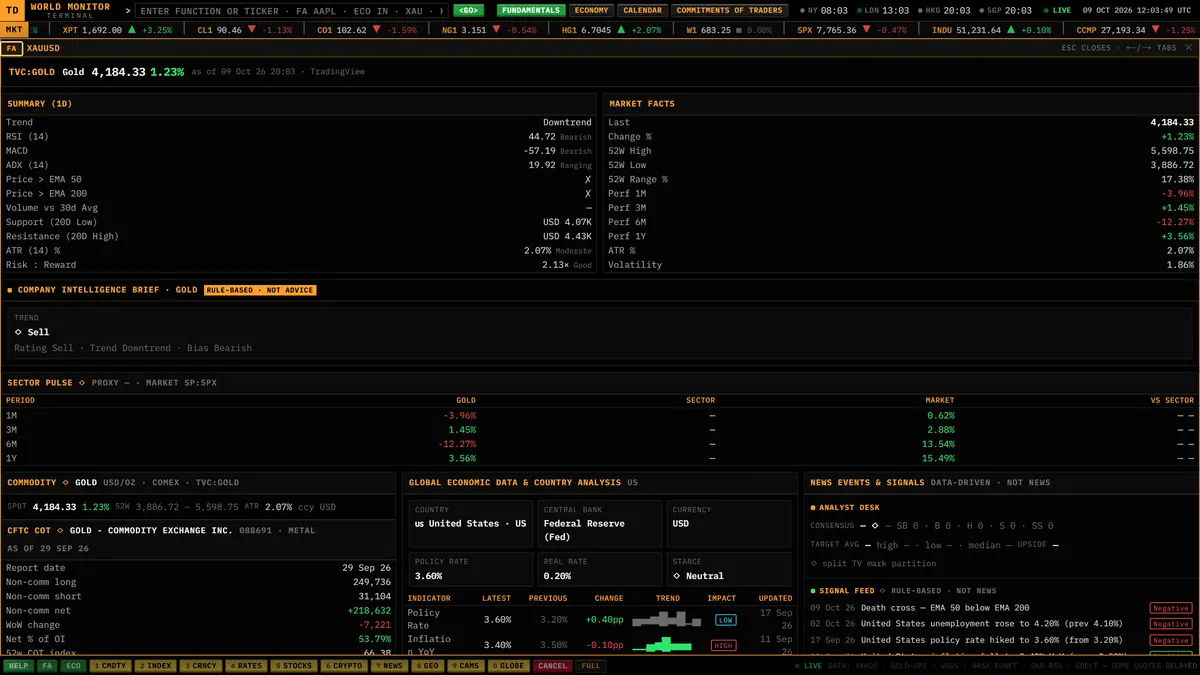Select HG1 quote in ticker strip
This screenshot has height=675, width=1200.
coord(613,30)
